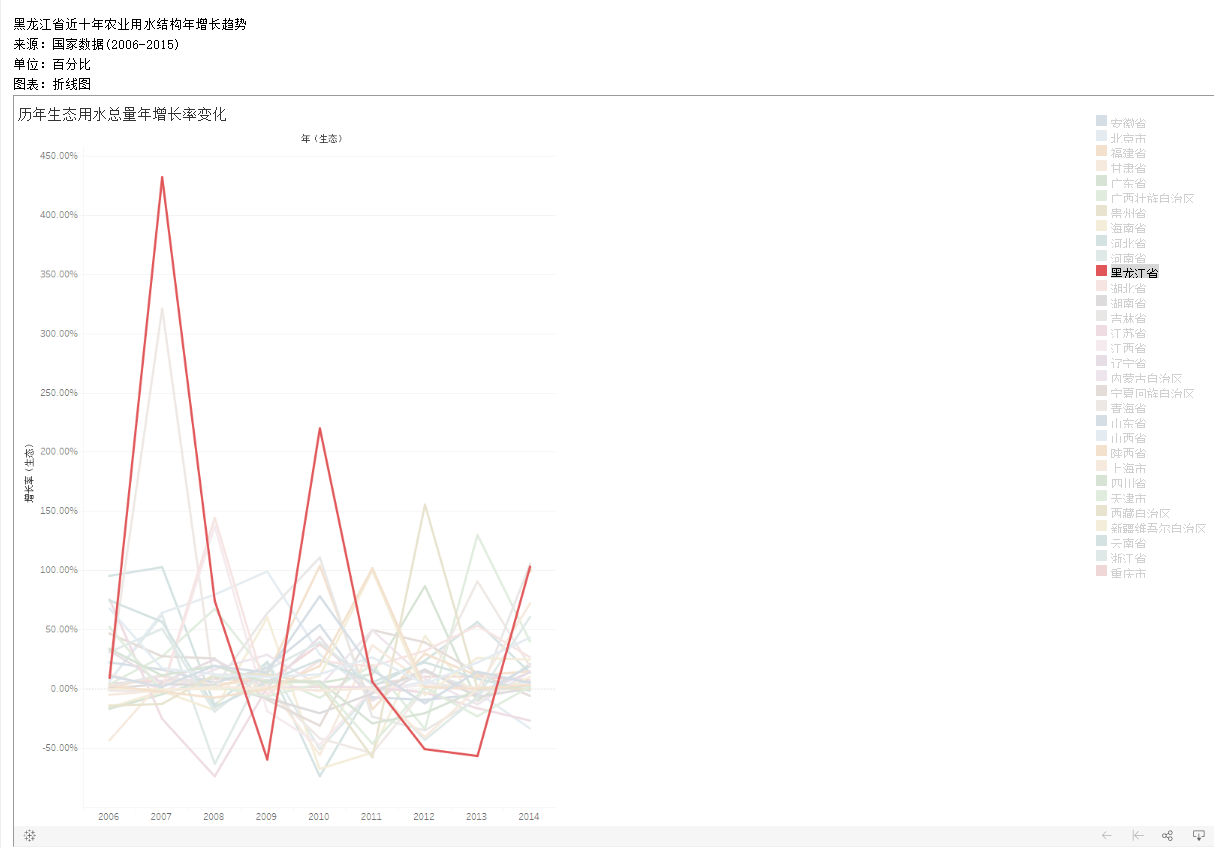Select 内蒙古自治区 legend item
The image size is (1214, 848).
pyautogui.click(x=1139, y=377)
